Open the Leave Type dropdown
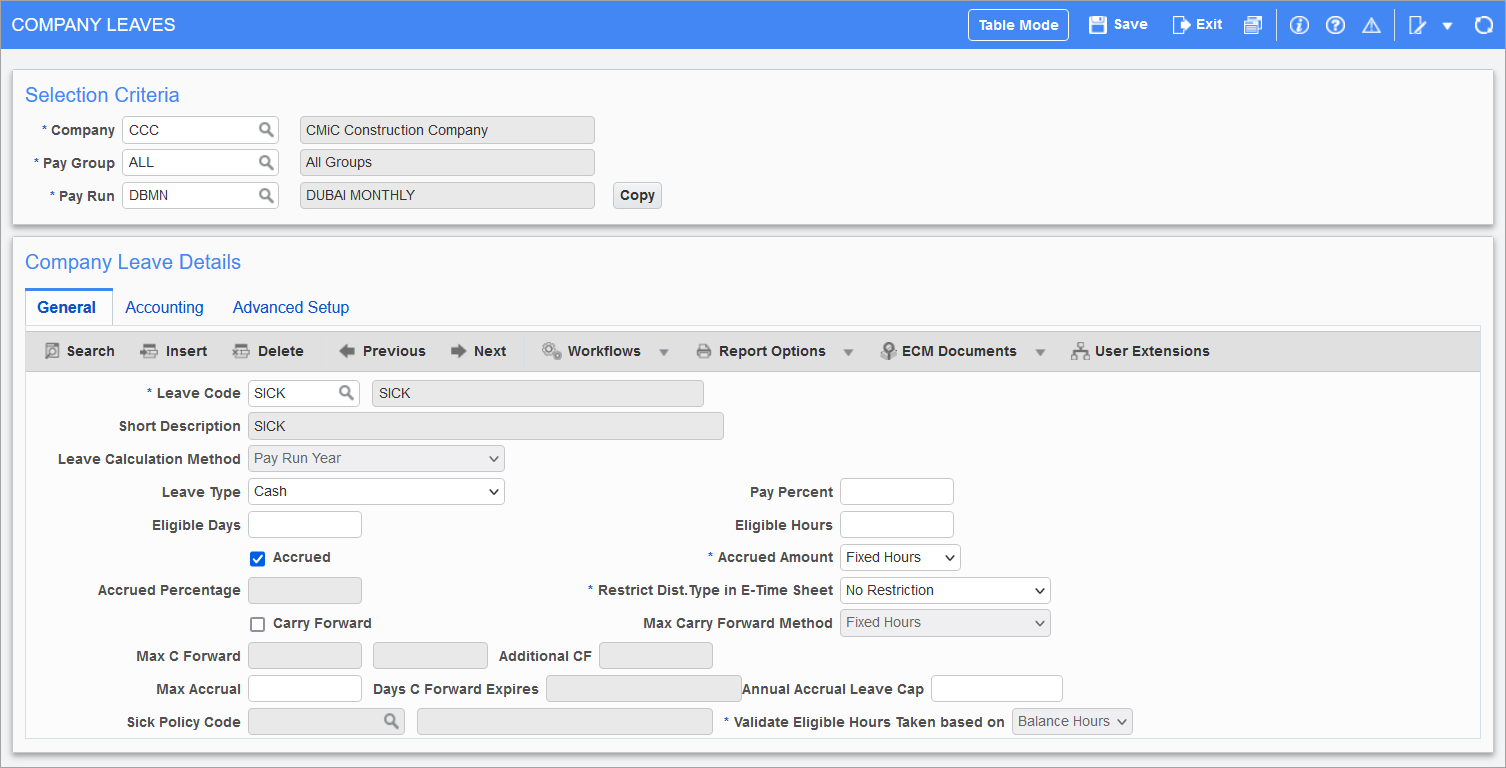Viewport: 1506px width, 768px height. pos(376,491)
